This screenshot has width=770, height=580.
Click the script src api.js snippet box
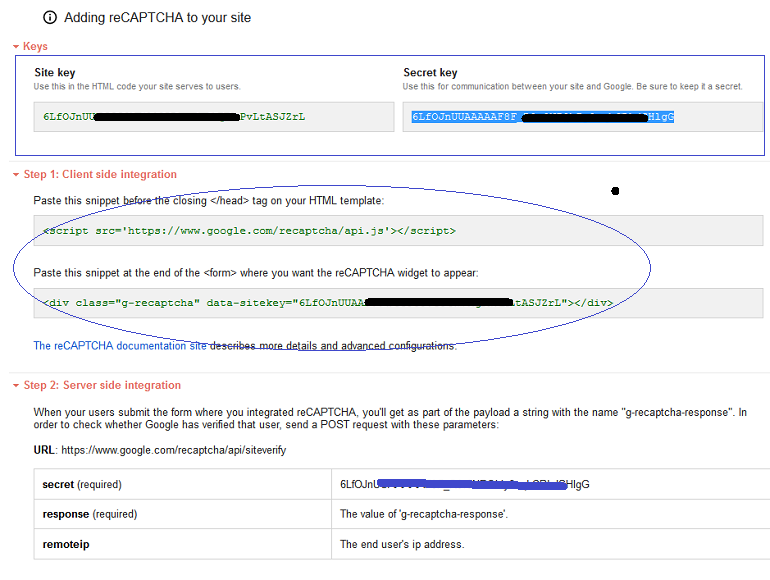[x=398, y=230]
